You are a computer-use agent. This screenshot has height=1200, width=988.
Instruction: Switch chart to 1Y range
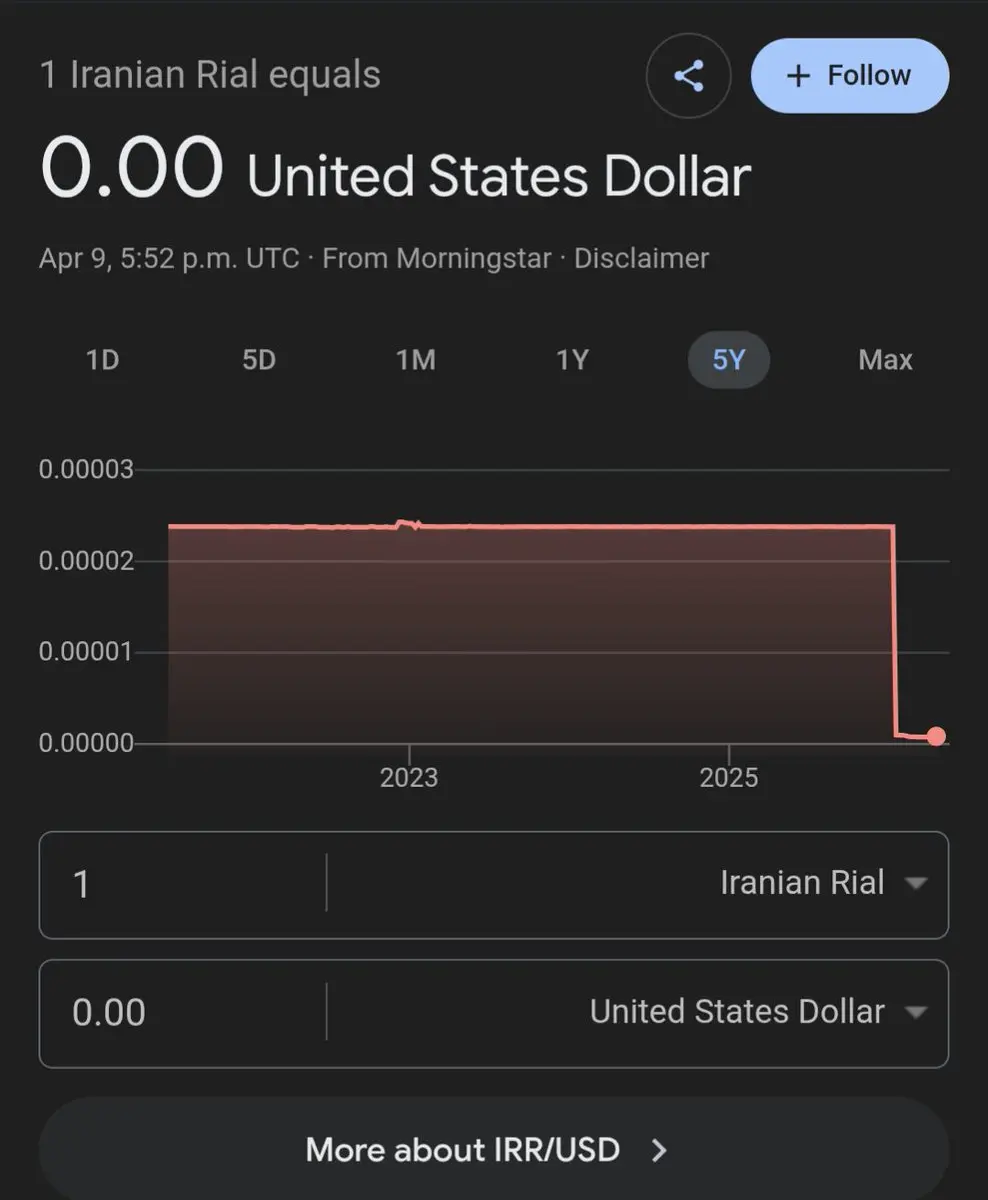pos(572,360)
